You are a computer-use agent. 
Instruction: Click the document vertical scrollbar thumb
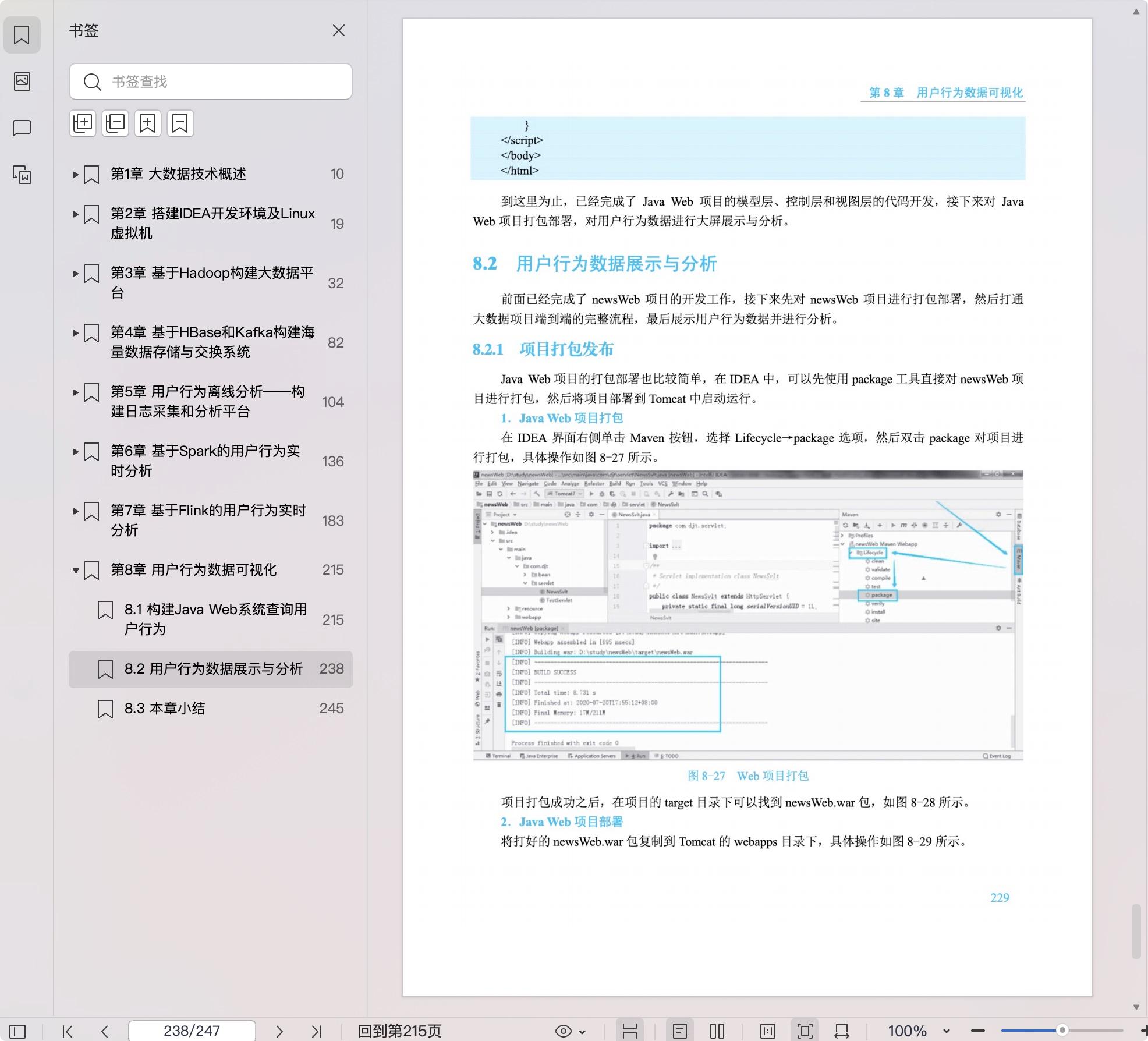[1136, 931]
